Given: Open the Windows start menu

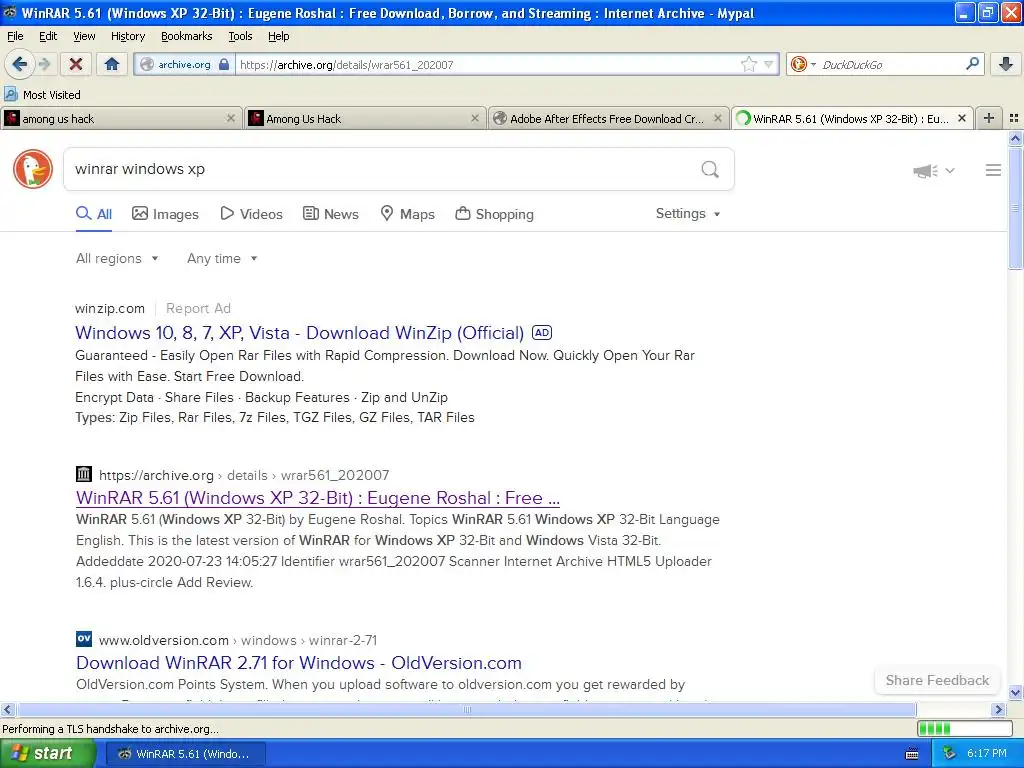Looking at the screenshot, I should (x=48, y=753).
